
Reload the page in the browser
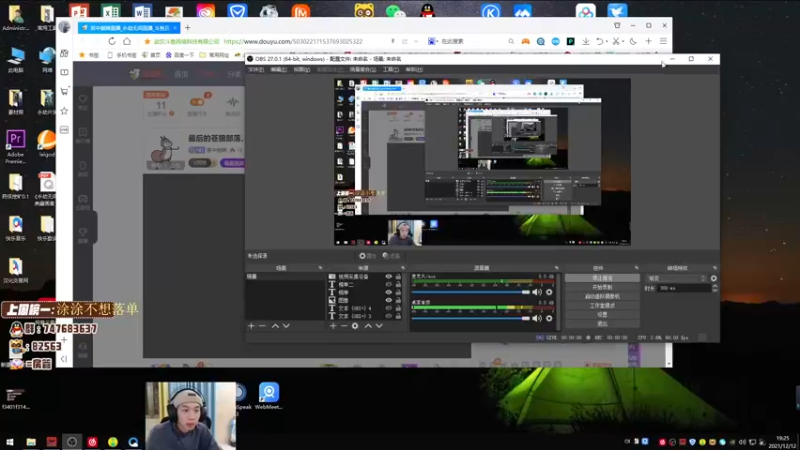click(x=112, y=41)
